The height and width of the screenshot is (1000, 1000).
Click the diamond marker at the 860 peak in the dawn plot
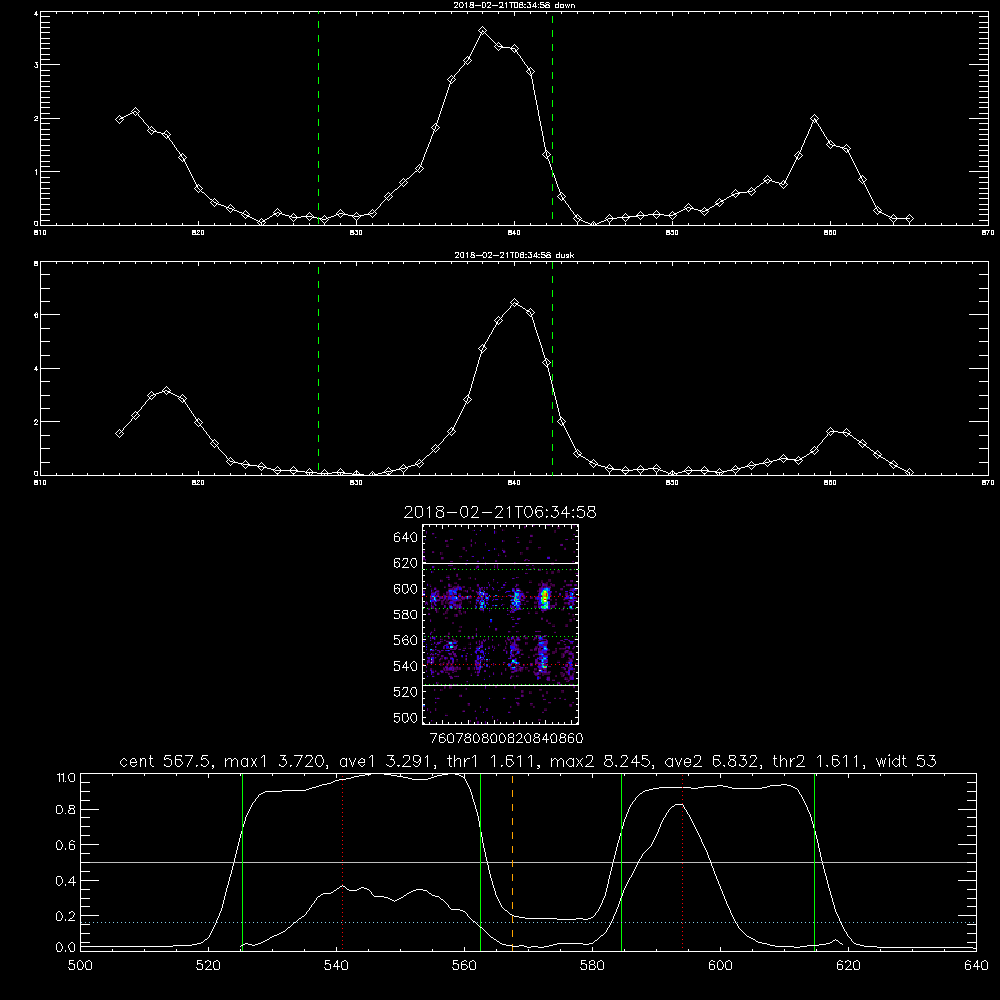pyautogui.click(x=814, y=119)
